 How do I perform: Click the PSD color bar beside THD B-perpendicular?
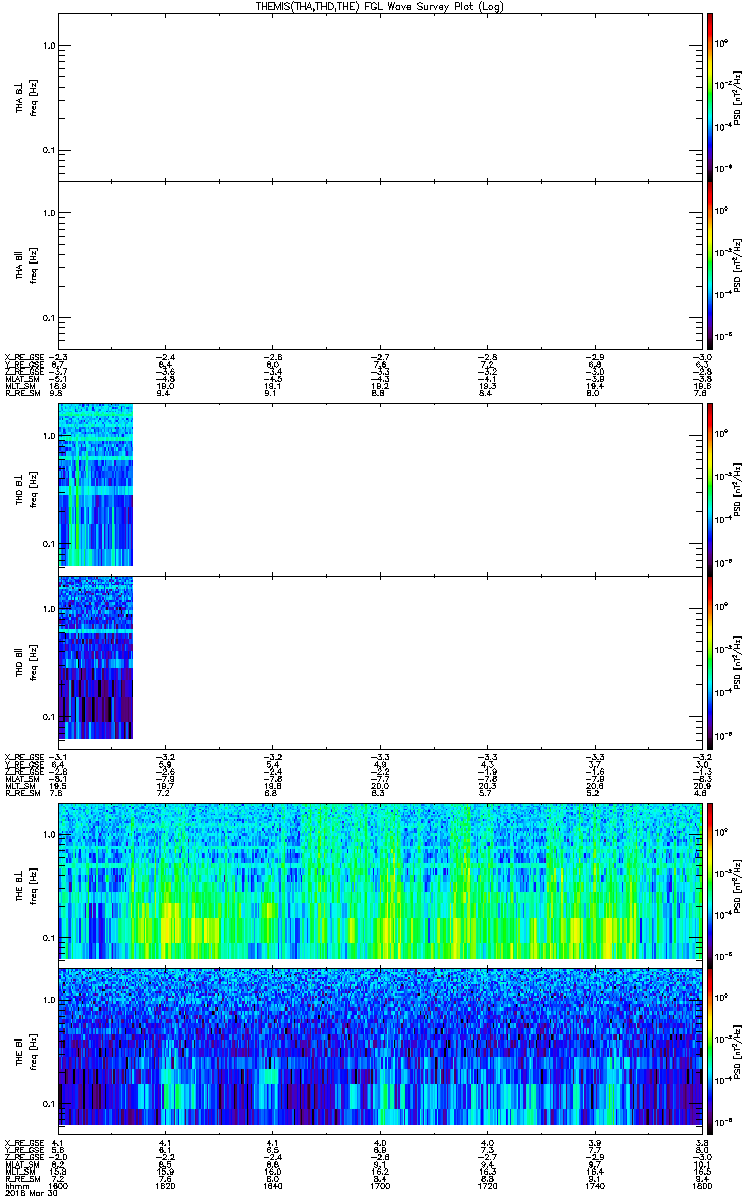click(710, 489)
